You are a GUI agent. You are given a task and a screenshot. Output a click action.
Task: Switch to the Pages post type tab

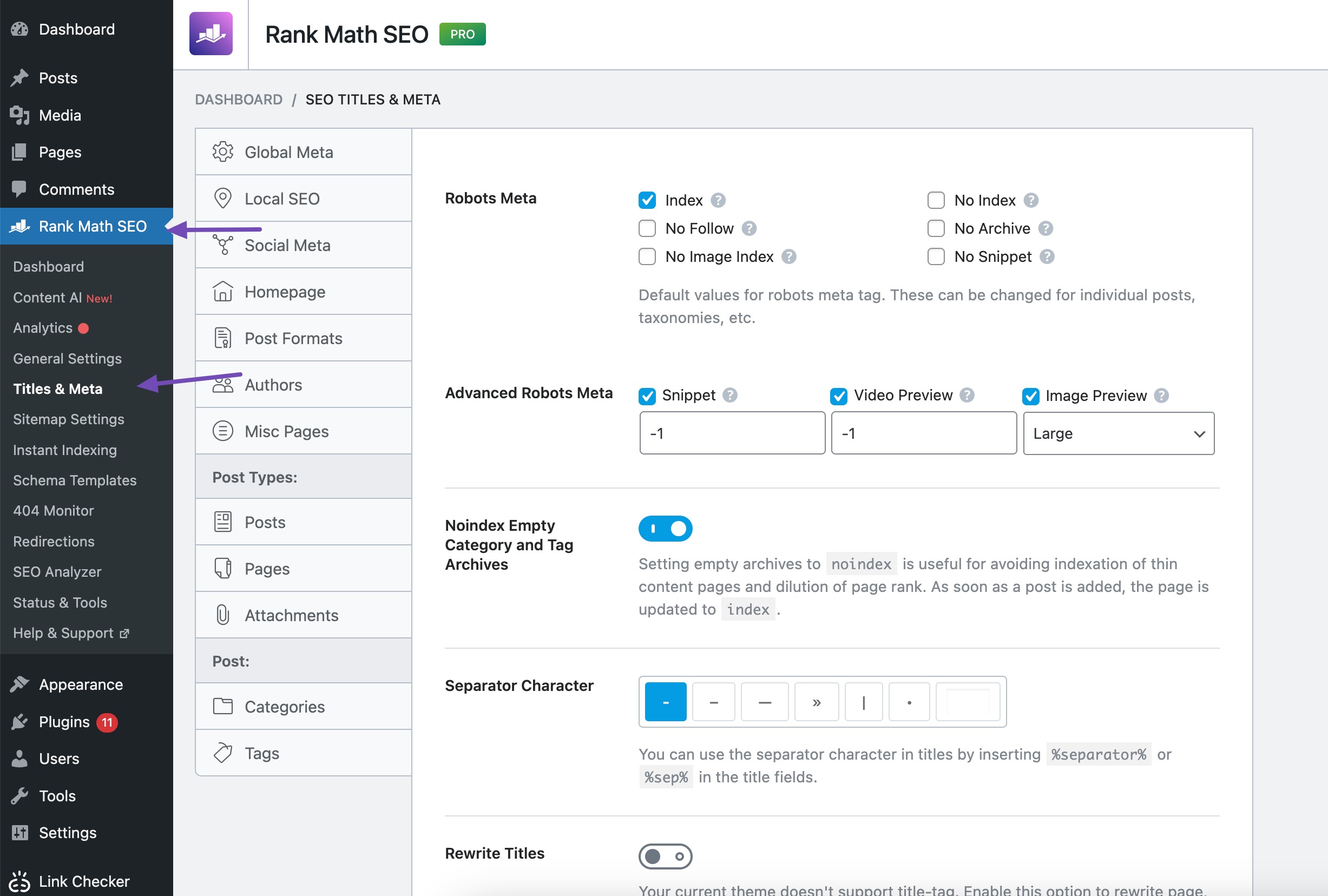click(304, 569)
